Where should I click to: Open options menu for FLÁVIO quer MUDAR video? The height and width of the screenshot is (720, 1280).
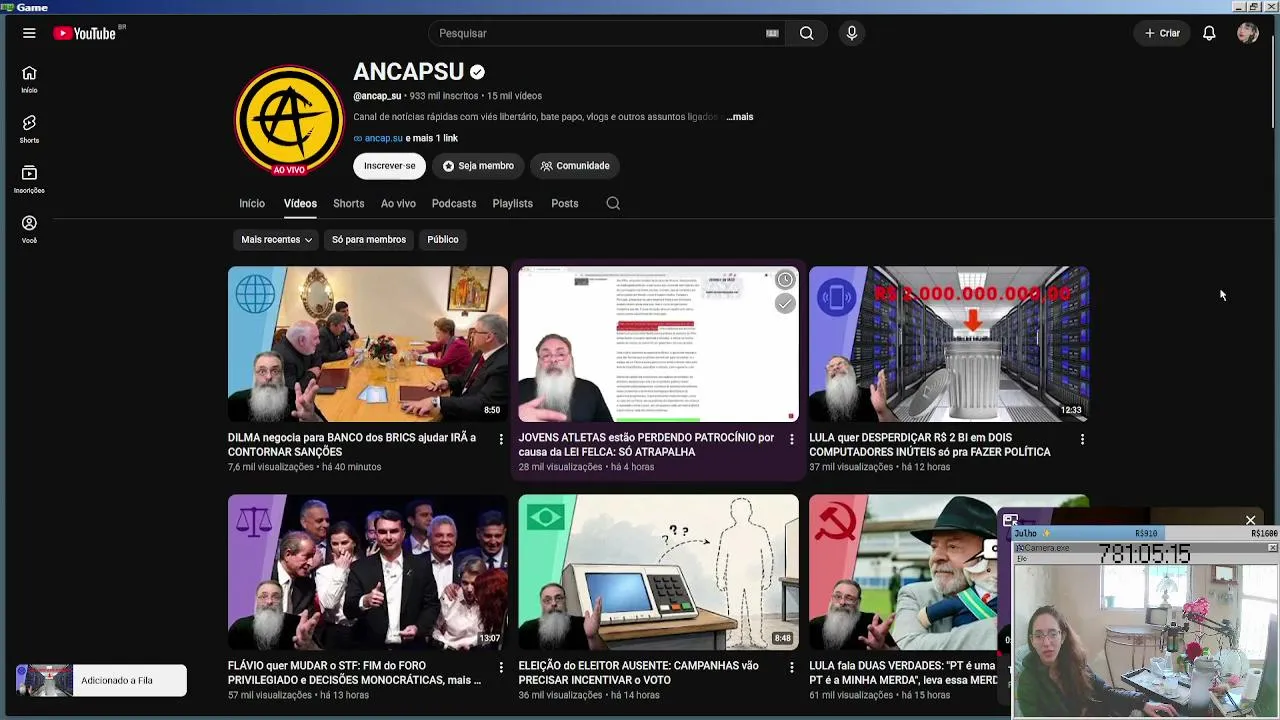tap(501, 667)
